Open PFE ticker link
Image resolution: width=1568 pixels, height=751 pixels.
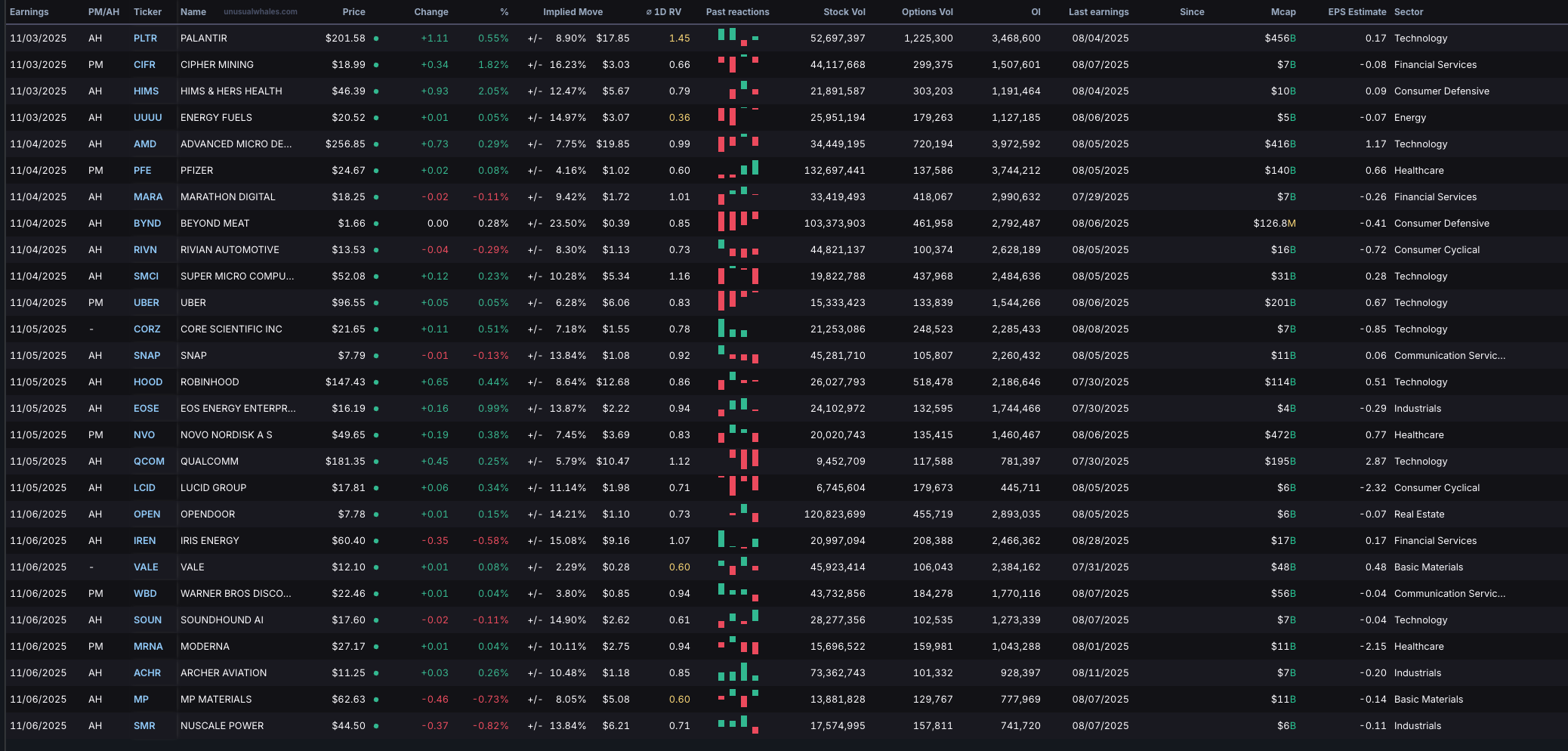tap(143, 171)
